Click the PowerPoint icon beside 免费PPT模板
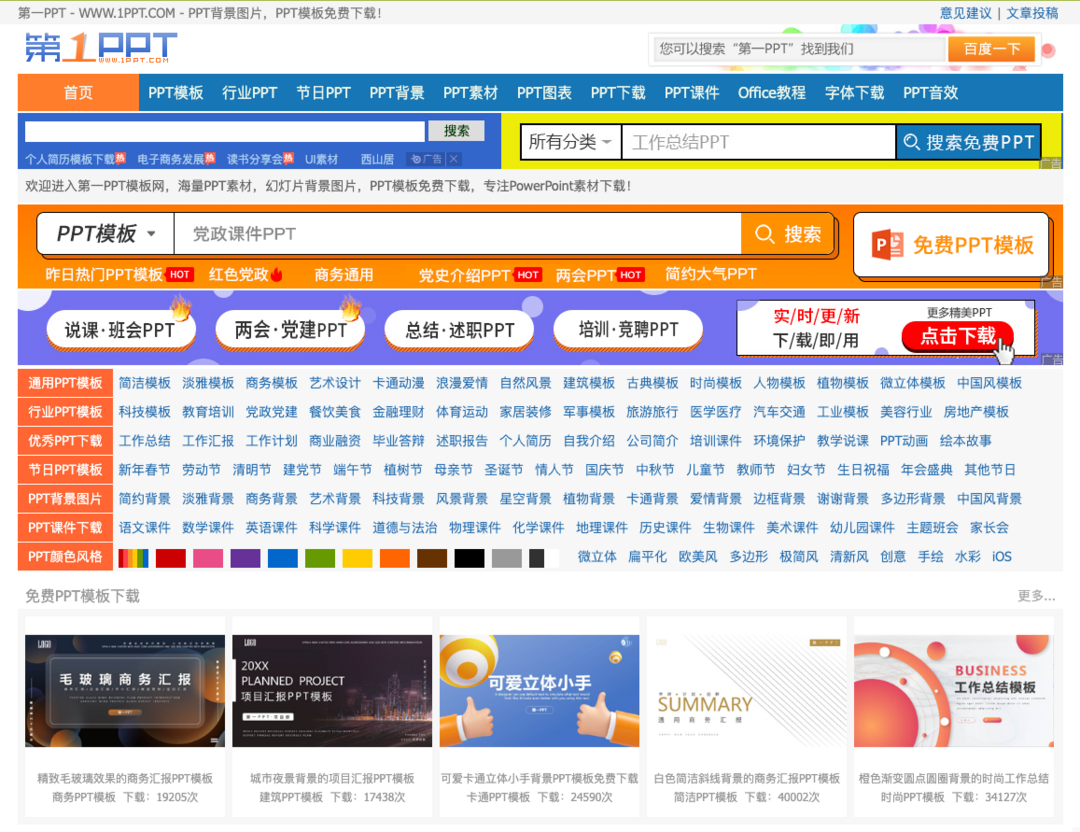The width and height of the screenshot is (1080, 832). [888, 245]
